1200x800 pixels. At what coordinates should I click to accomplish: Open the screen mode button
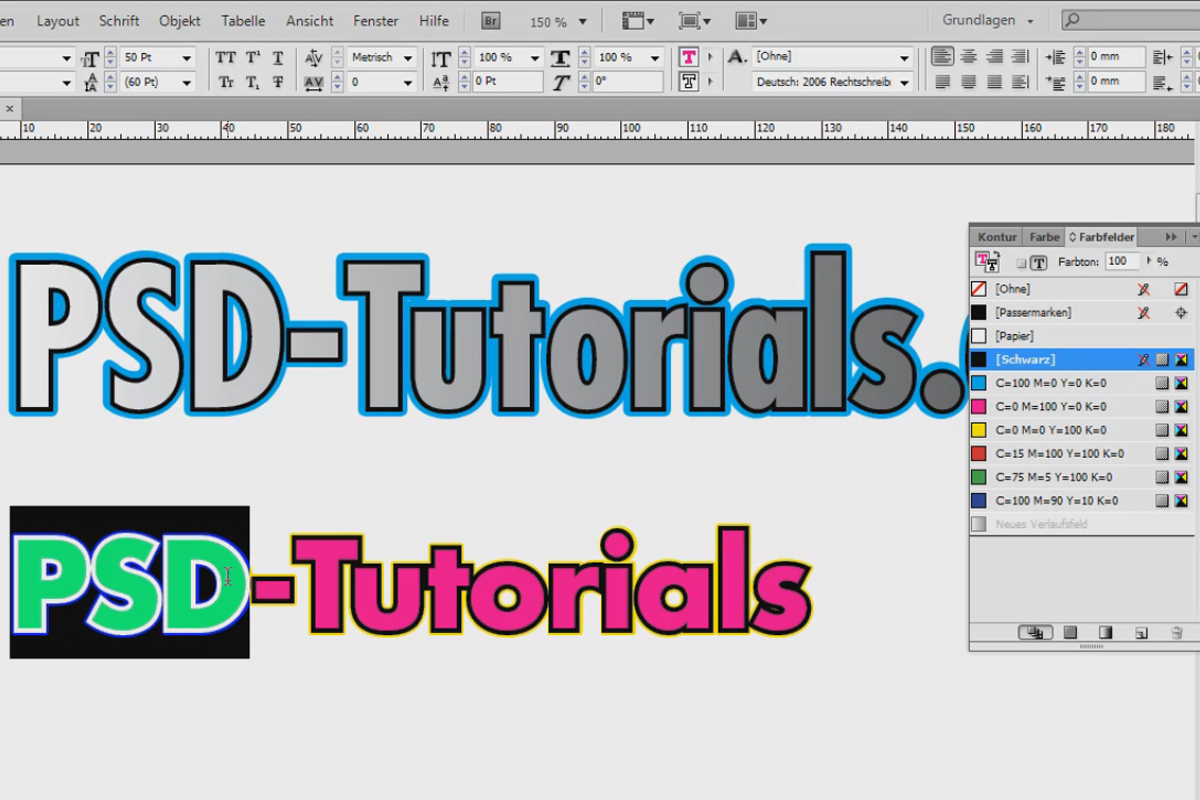pos(694,21)
